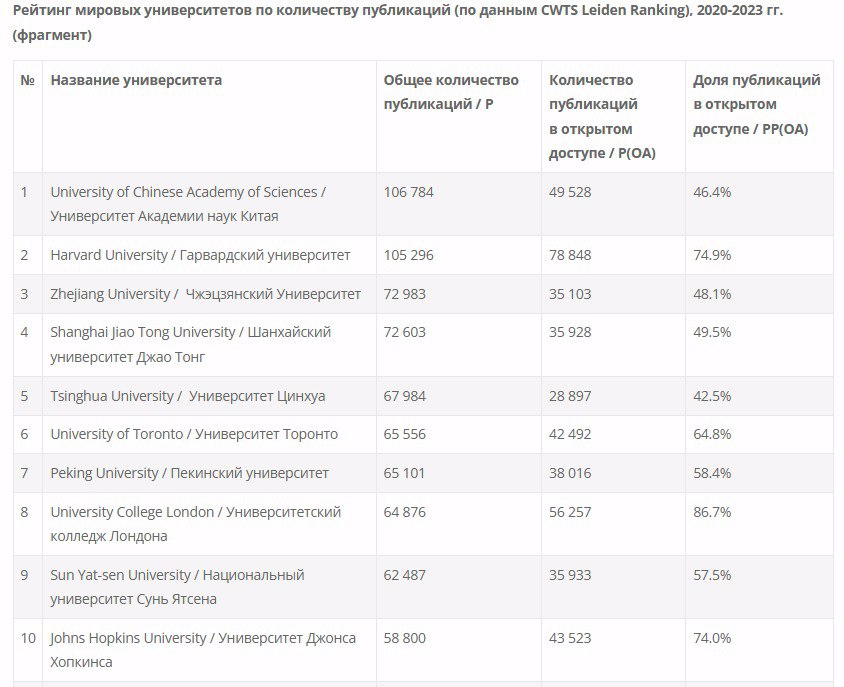Screen dimensions: 844x687
Task: Click the '№' column header
Action: (27, 80)
